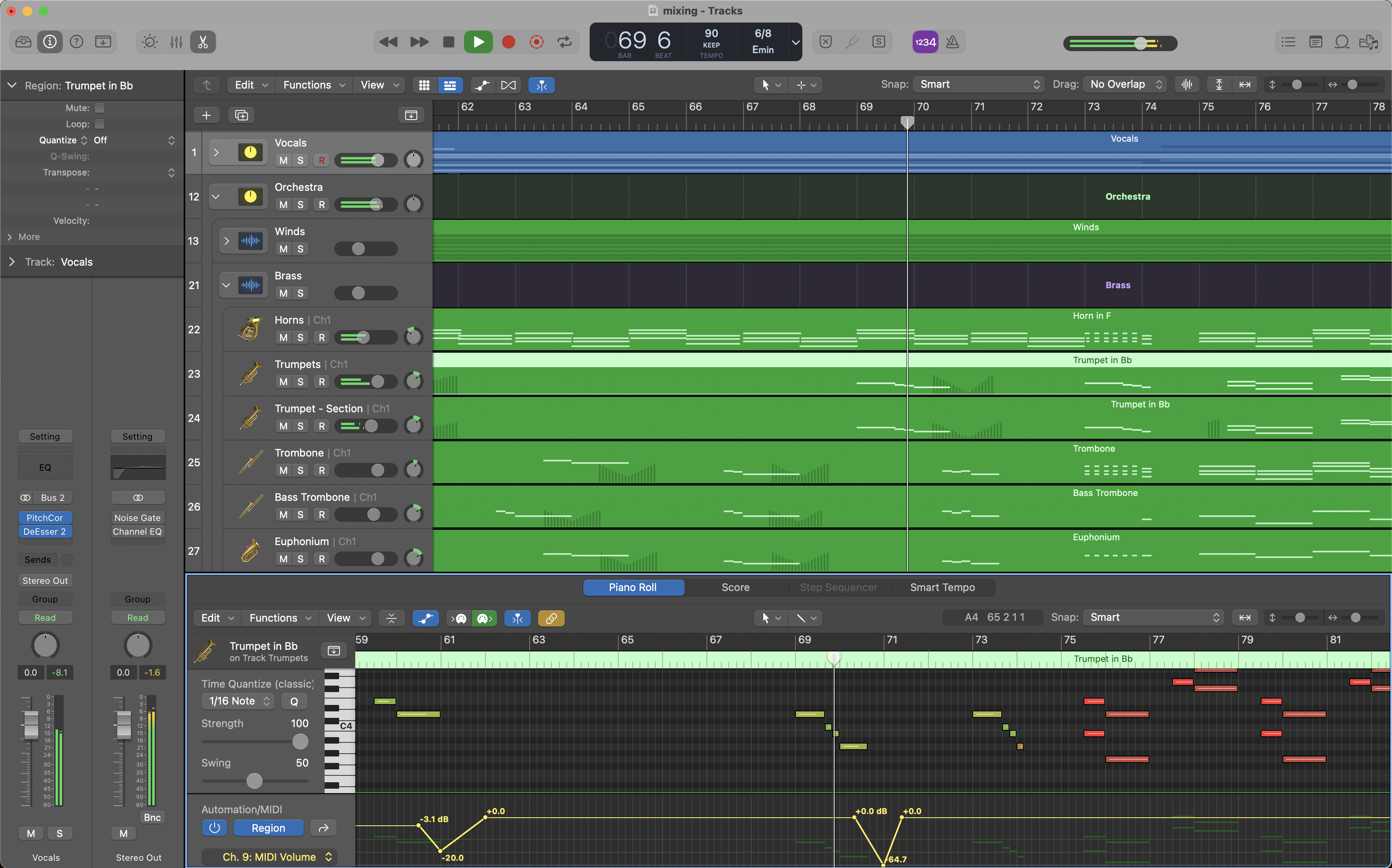Open the Tracks area Functions menu
This screenshot has height=868, width=1392.
click(313, 85)
